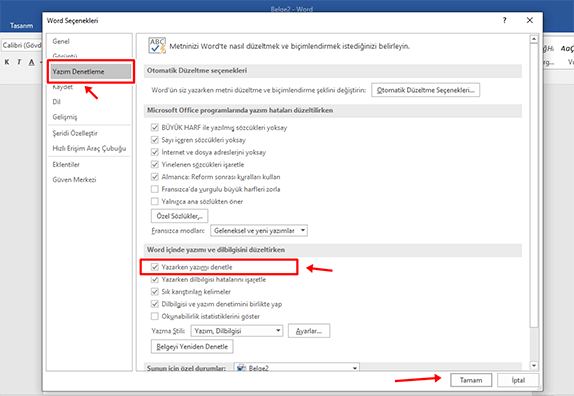
Task: Open the Eklentiler category
Action: [x=66, y=165]
